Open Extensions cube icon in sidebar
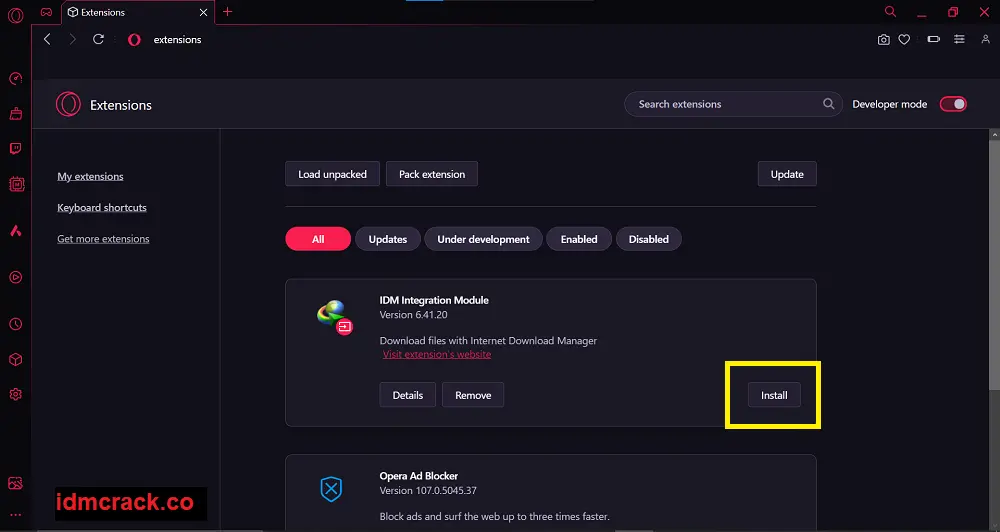This screenshot has height=532, width=1000. tap(16, 360)
